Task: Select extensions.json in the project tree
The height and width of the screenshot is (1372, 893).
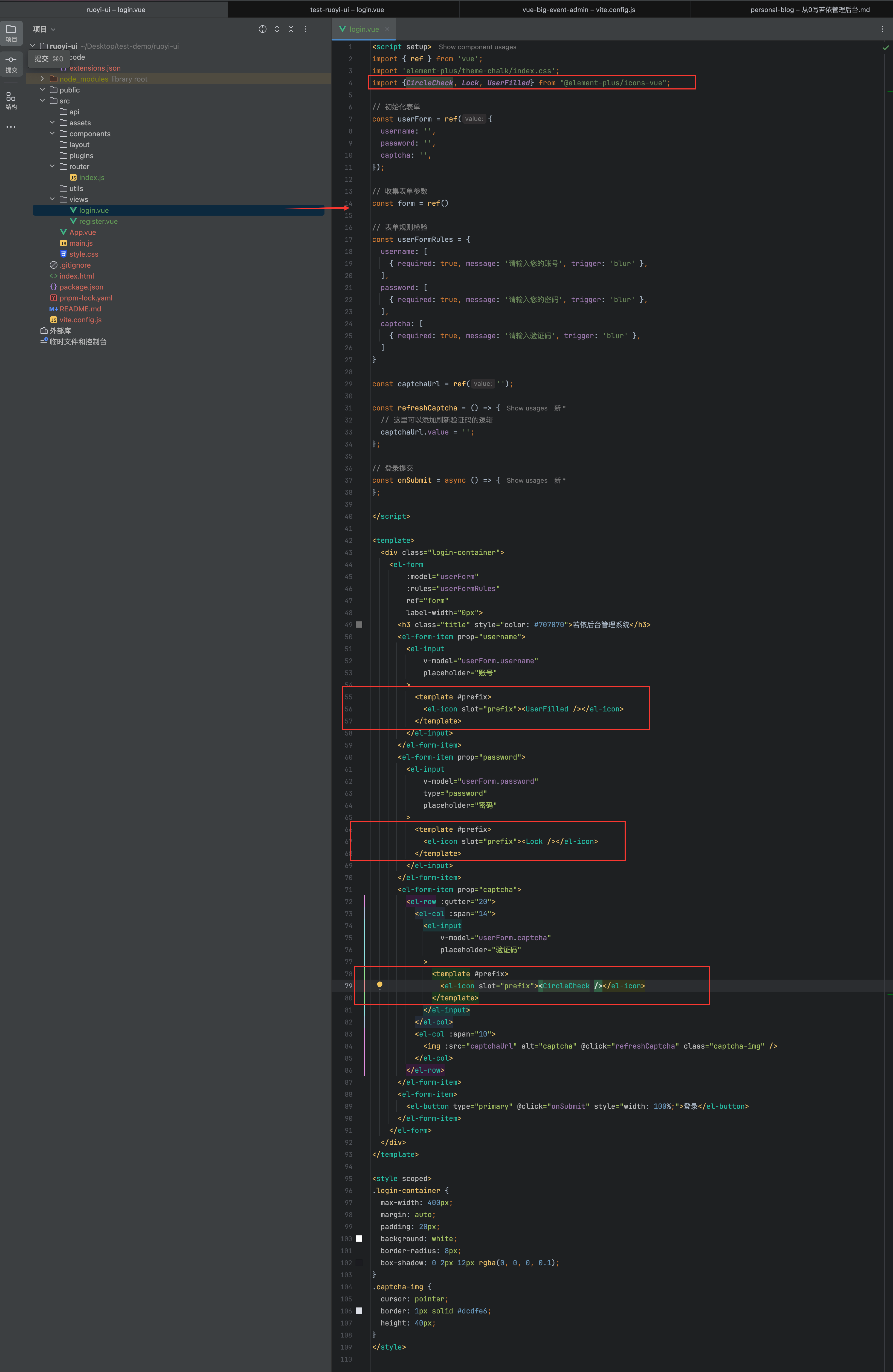Action: coord(95,68)
